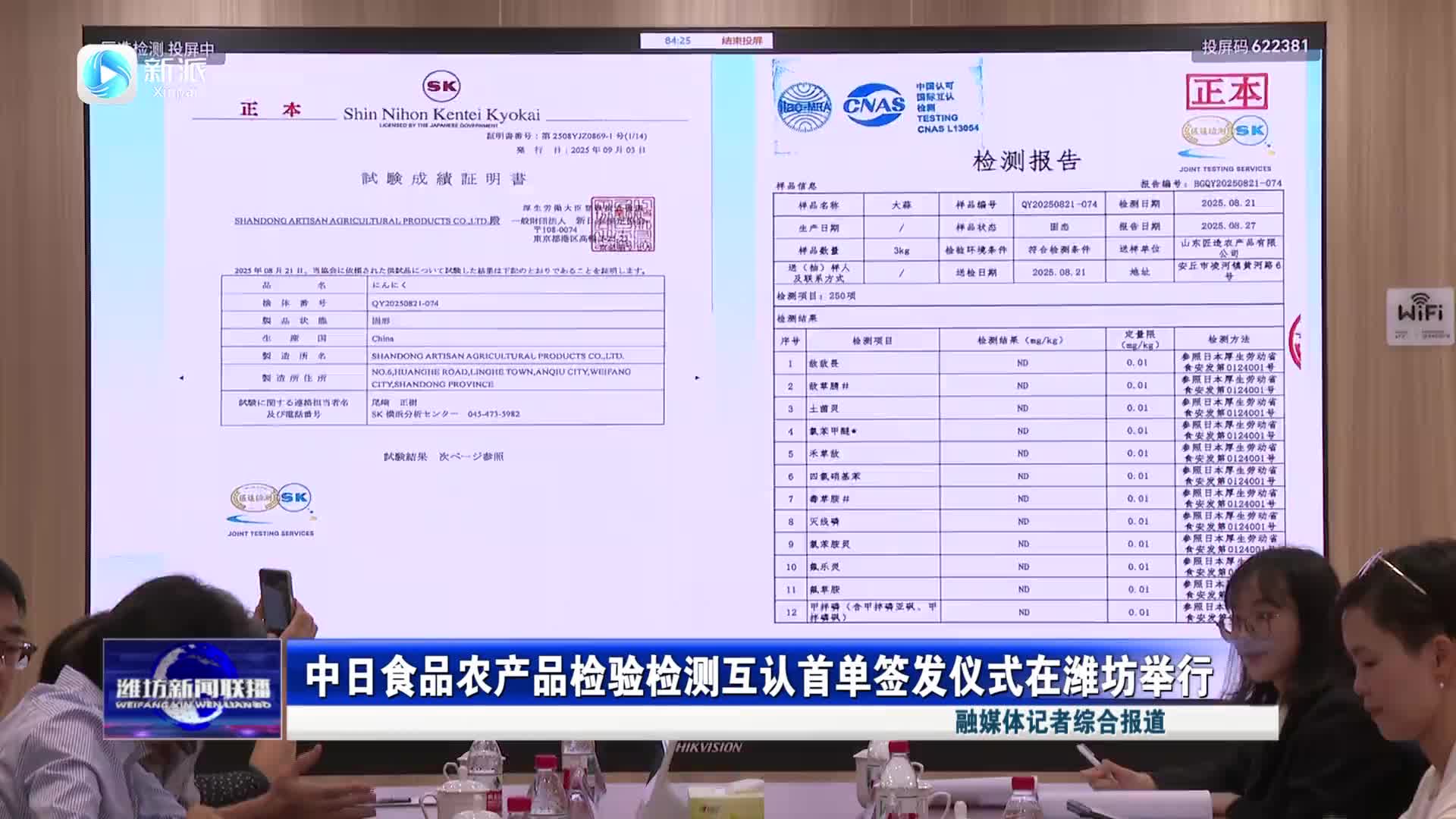Click the 新派 channel logo
This screenshot has width=1456, height=819.
click(143, 74)
